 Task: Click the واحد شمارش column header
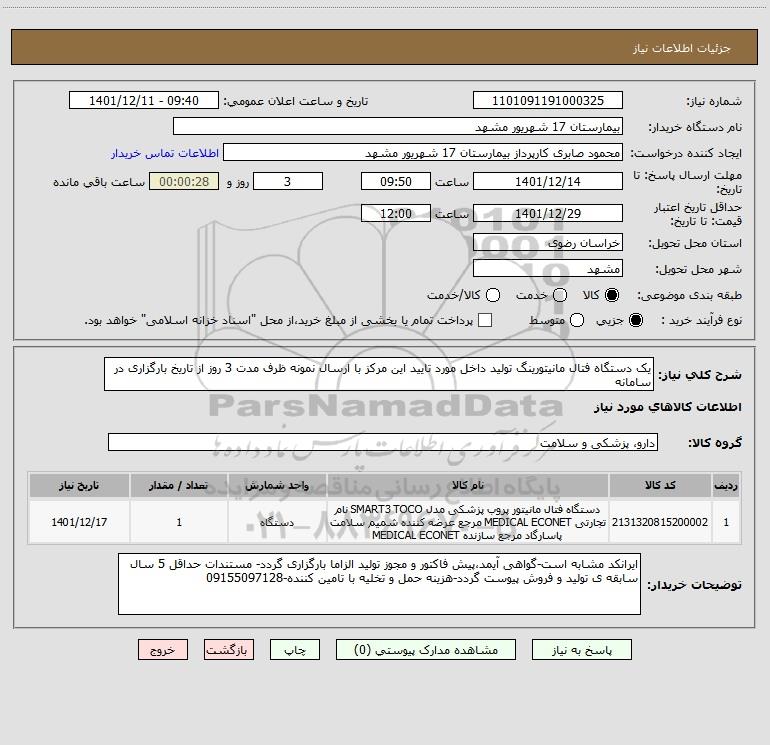click(x=277, y=485)
